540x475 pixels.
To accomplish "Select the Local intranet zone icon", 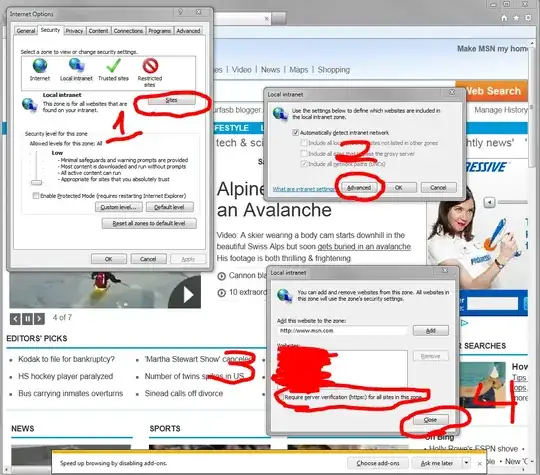I will (76, 65).
